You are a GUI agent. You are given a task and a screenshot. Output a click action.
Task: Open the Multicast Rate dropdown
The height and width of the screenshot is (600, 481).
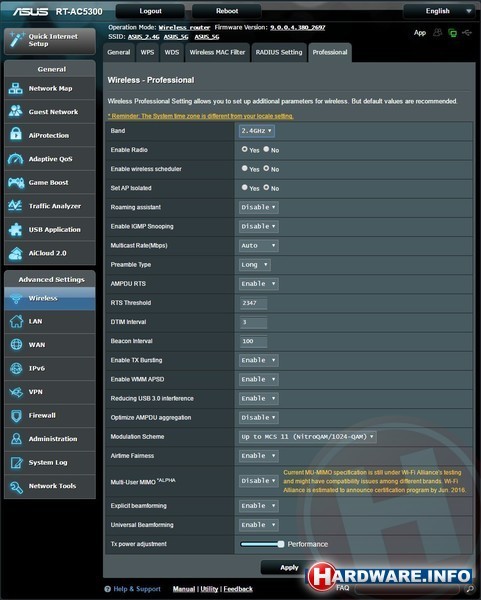(x=258, y=245)
